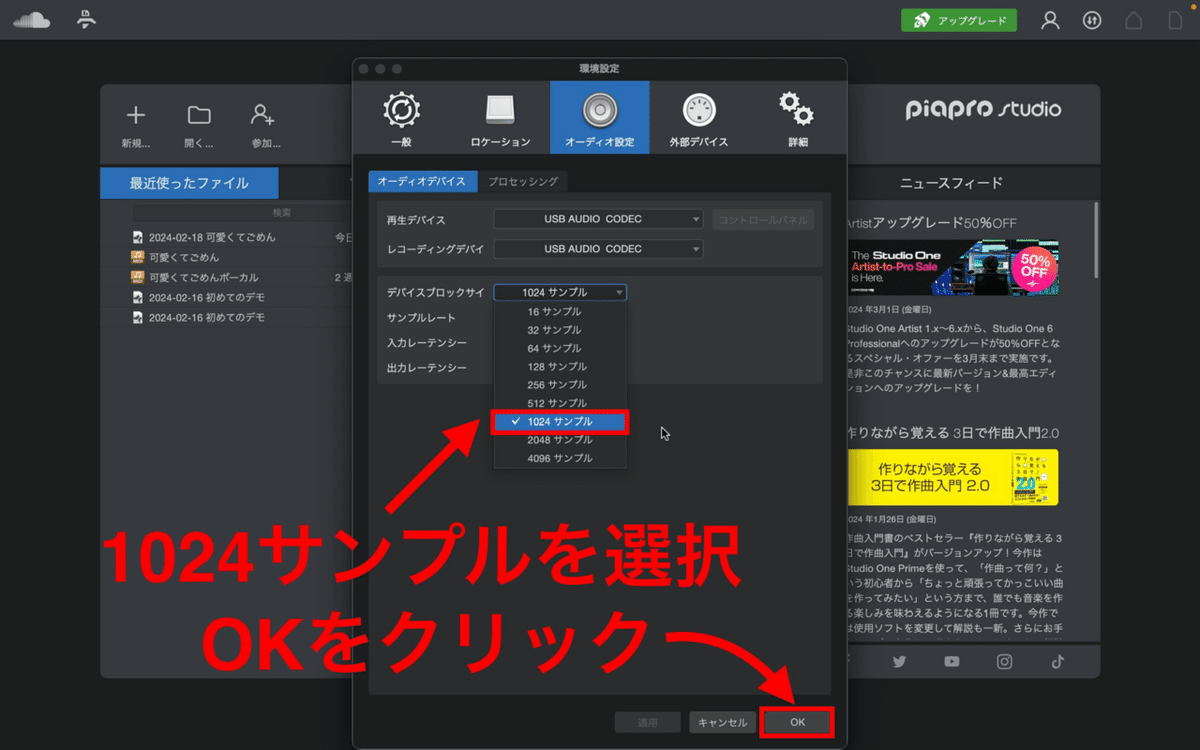Open the レコーディングデバイ USB AUDIO CODEC dropdown
Screen dimensions: 1200x750
point(598,248)
